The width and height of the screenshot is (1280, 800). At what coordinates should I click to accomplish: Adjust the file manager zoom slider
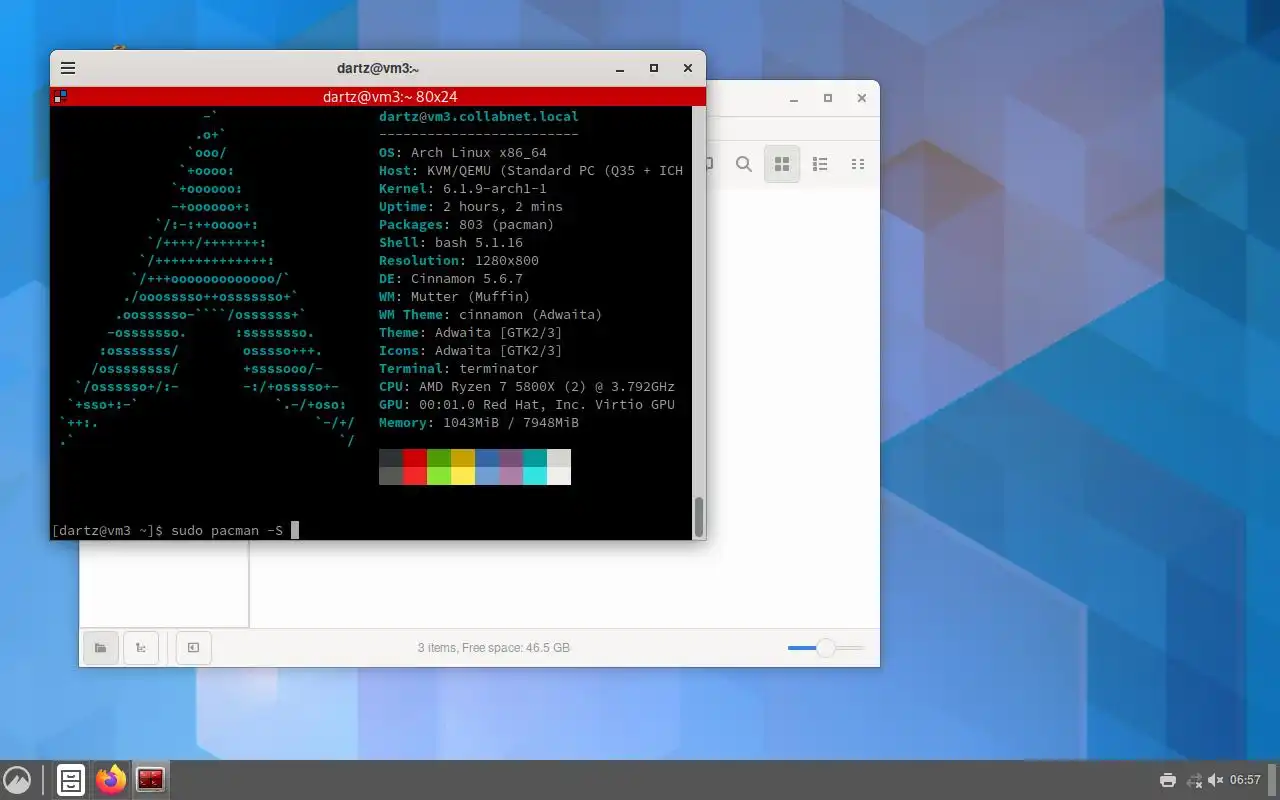pos(825,648)
